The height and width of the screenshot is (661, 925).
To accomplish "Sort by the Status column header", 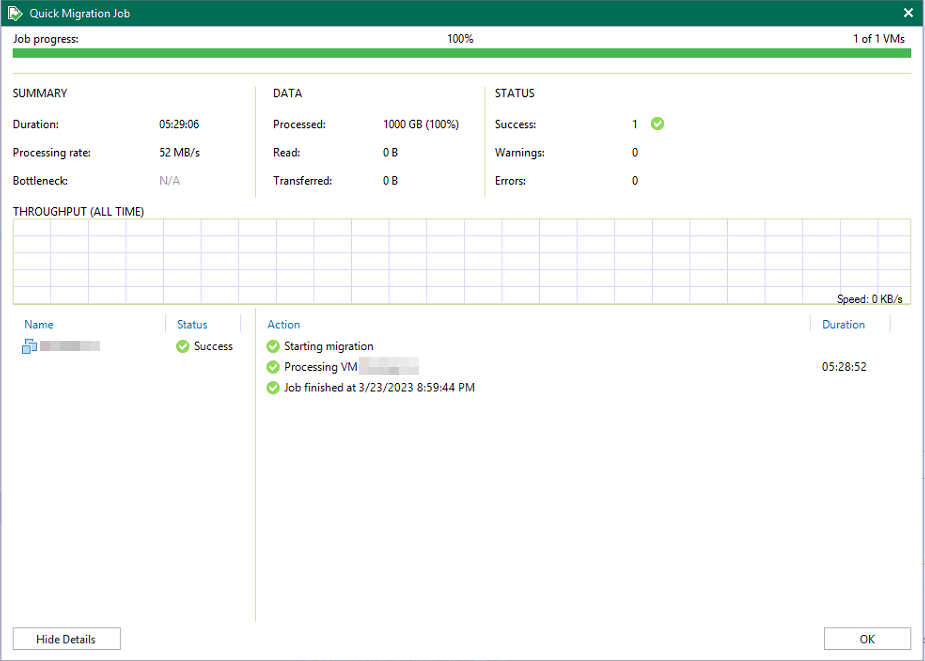I will (192, 324).
